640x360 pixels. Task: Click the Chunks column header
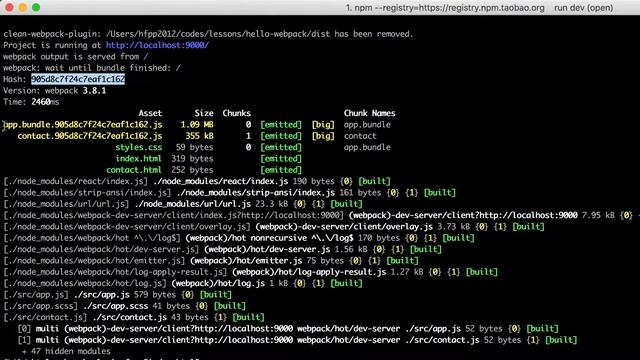pos(237,113)
